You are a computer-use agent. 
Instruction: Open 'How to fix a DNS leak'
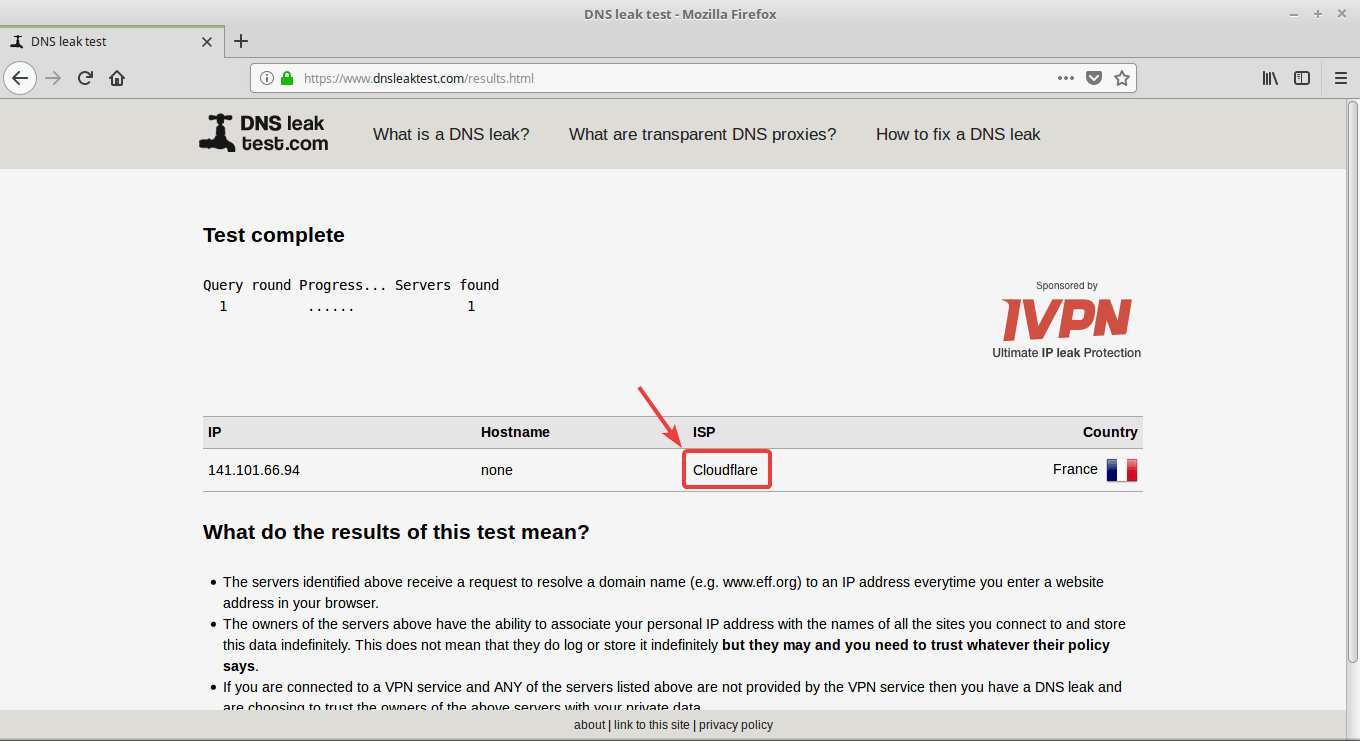[x=958, y=134]
